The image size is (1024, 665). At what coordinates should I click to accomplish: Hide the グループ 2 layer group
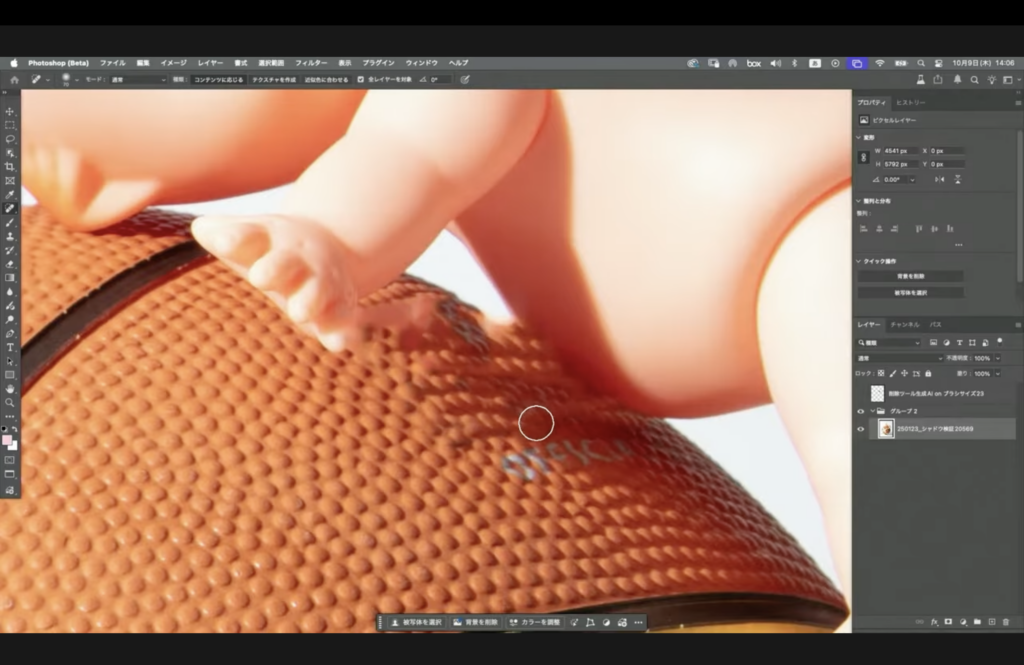click(861, 411)
